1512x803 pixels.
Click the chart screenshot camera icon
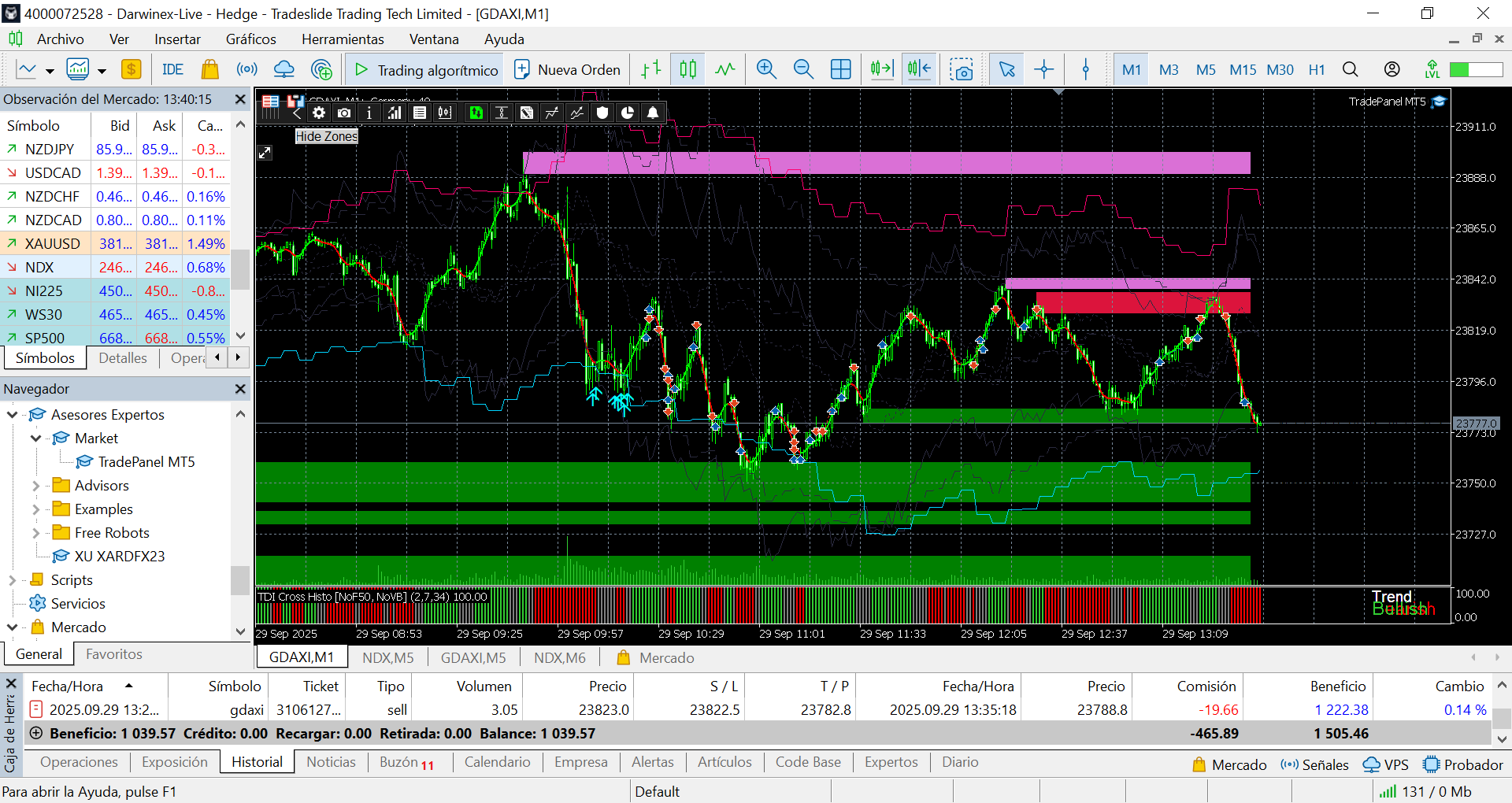click(961, 69)
